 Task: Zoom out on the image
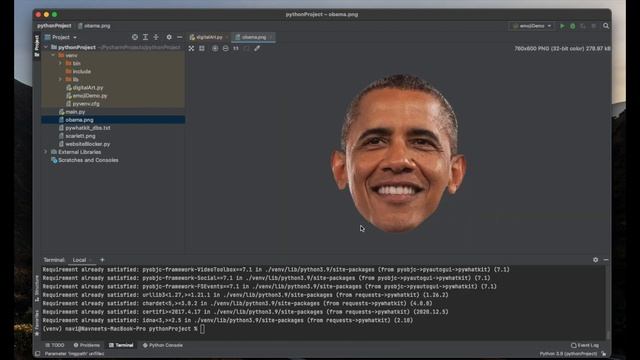(226, 48)
